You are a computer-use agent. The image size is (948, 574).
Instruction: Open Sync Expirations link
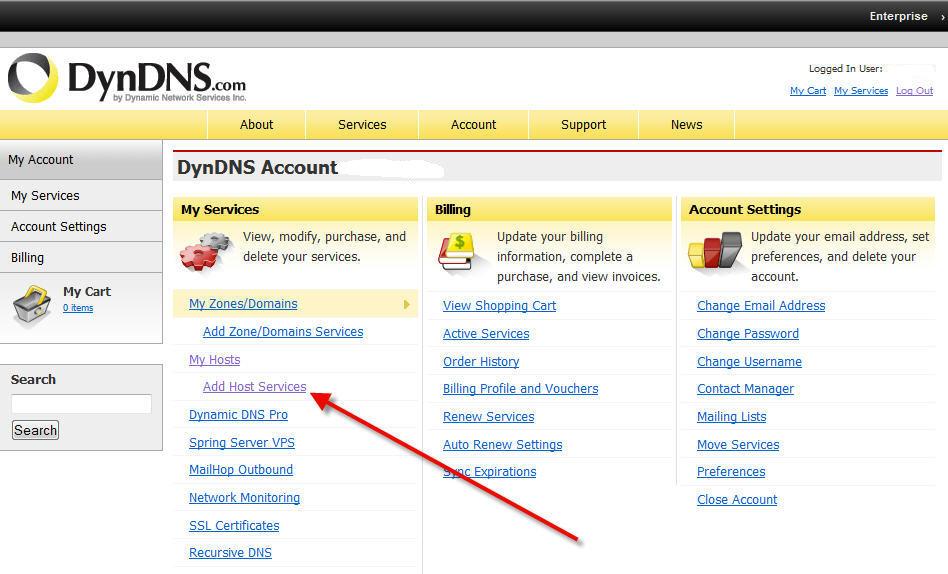click(490, 472)
